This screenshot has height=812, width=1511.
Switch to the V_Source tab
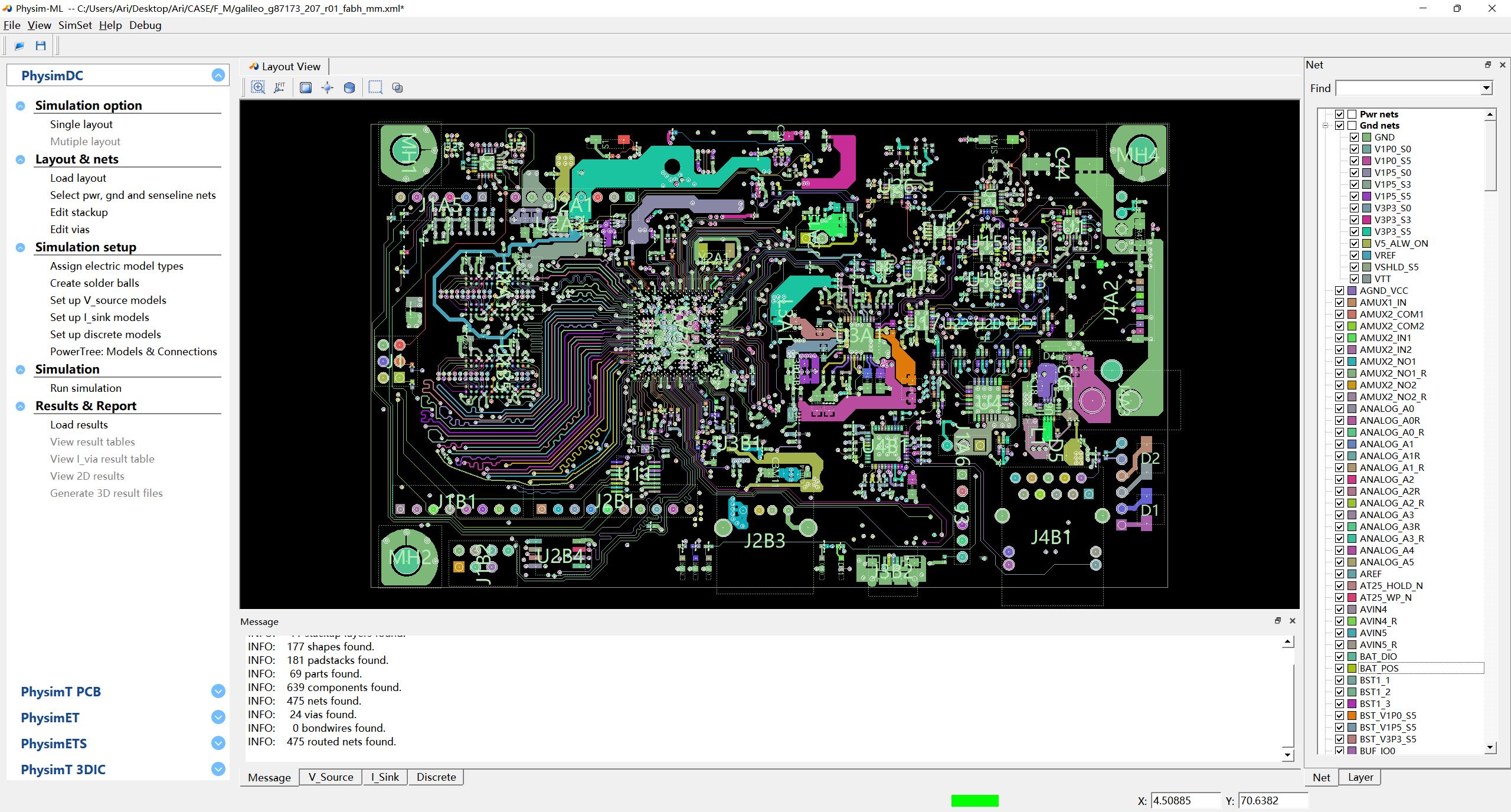tap(331, 777)
